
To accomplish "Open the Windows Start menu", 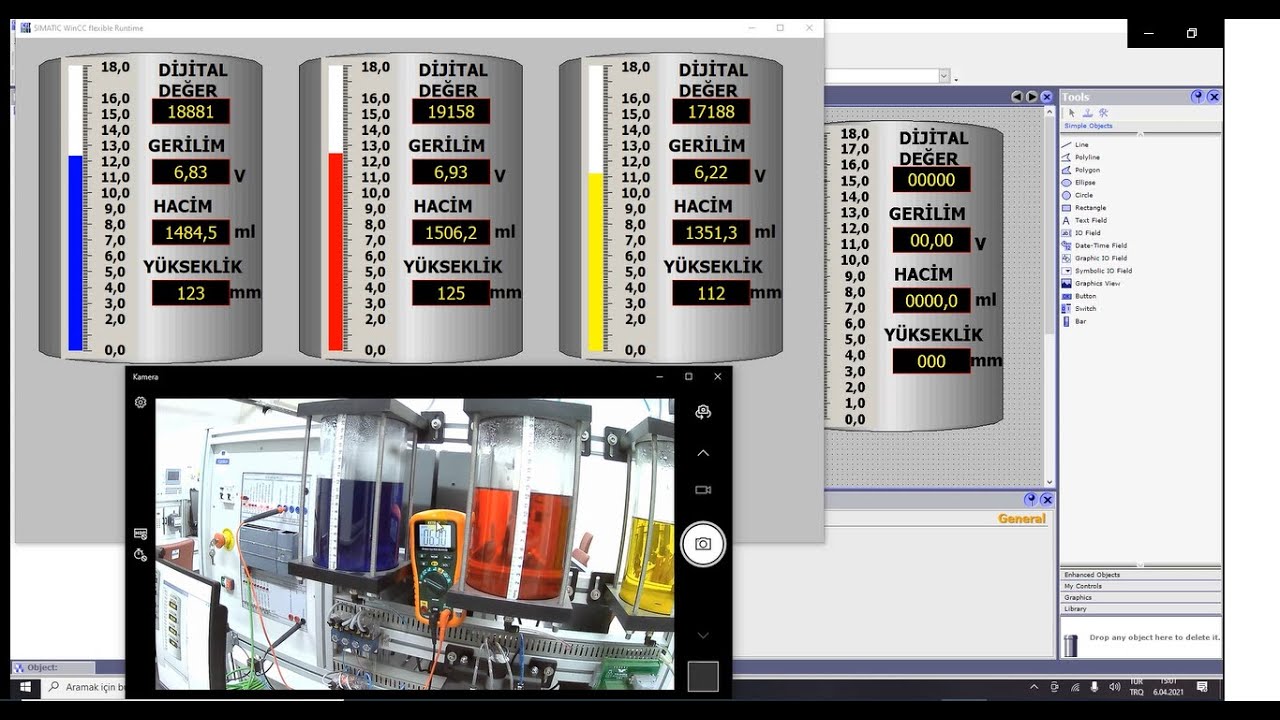I will pos(25,687).
